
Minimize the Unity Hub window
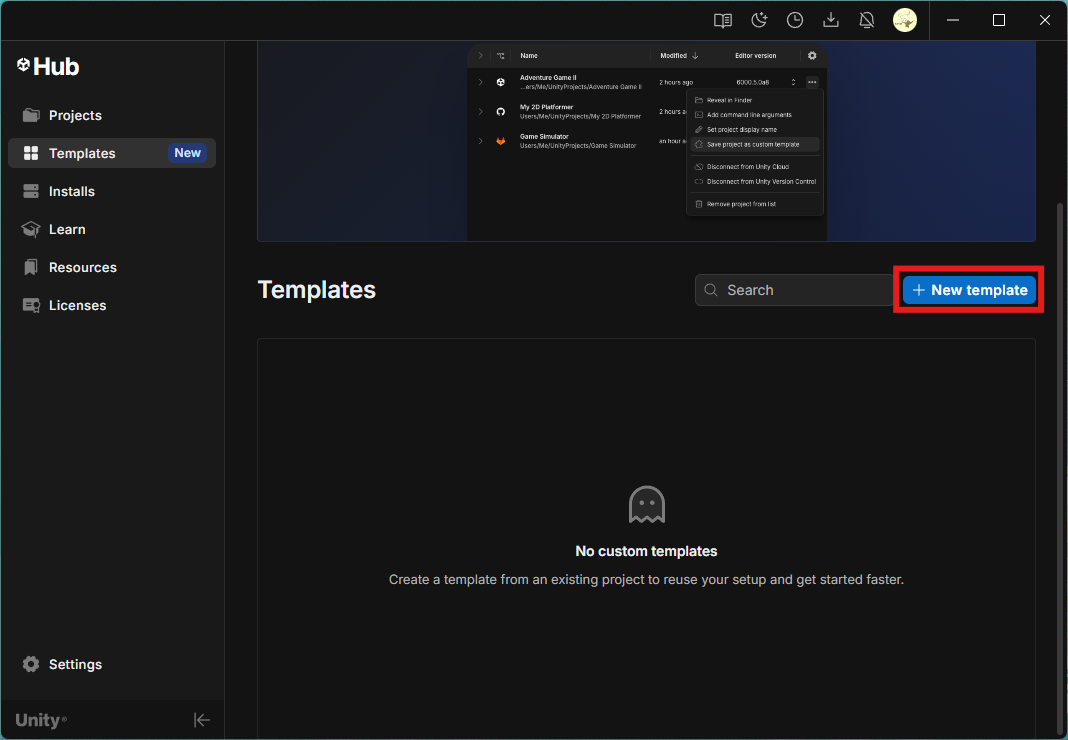(953, 20)
